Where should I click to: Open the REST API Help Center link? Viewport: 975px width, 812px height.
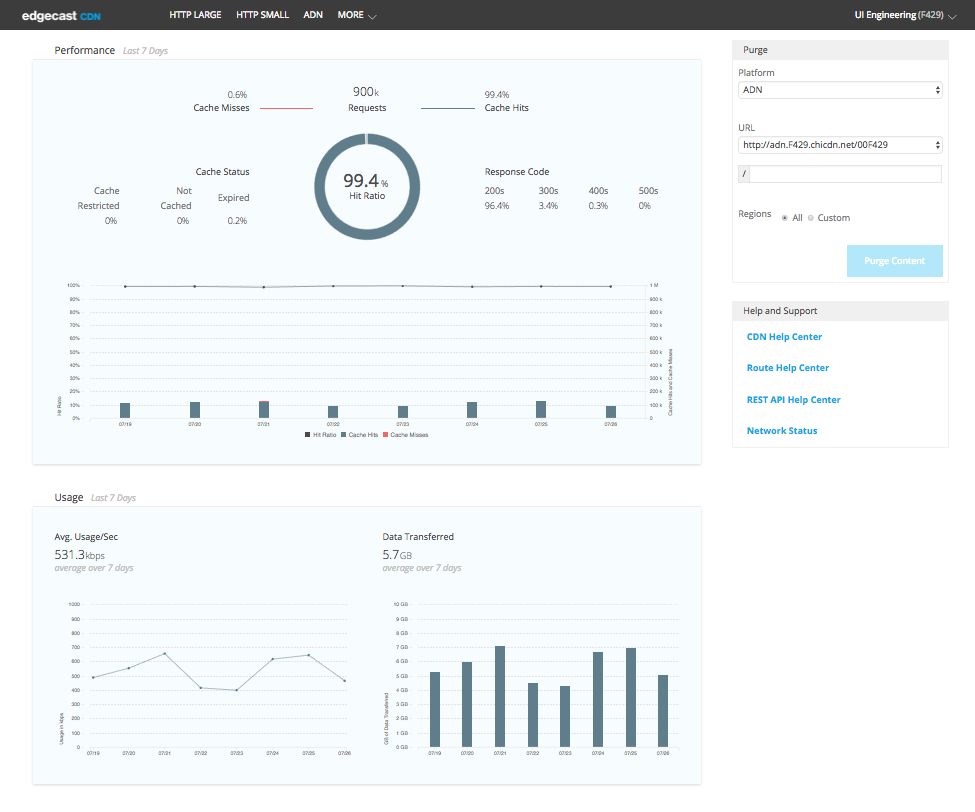(x=793, y=400)
